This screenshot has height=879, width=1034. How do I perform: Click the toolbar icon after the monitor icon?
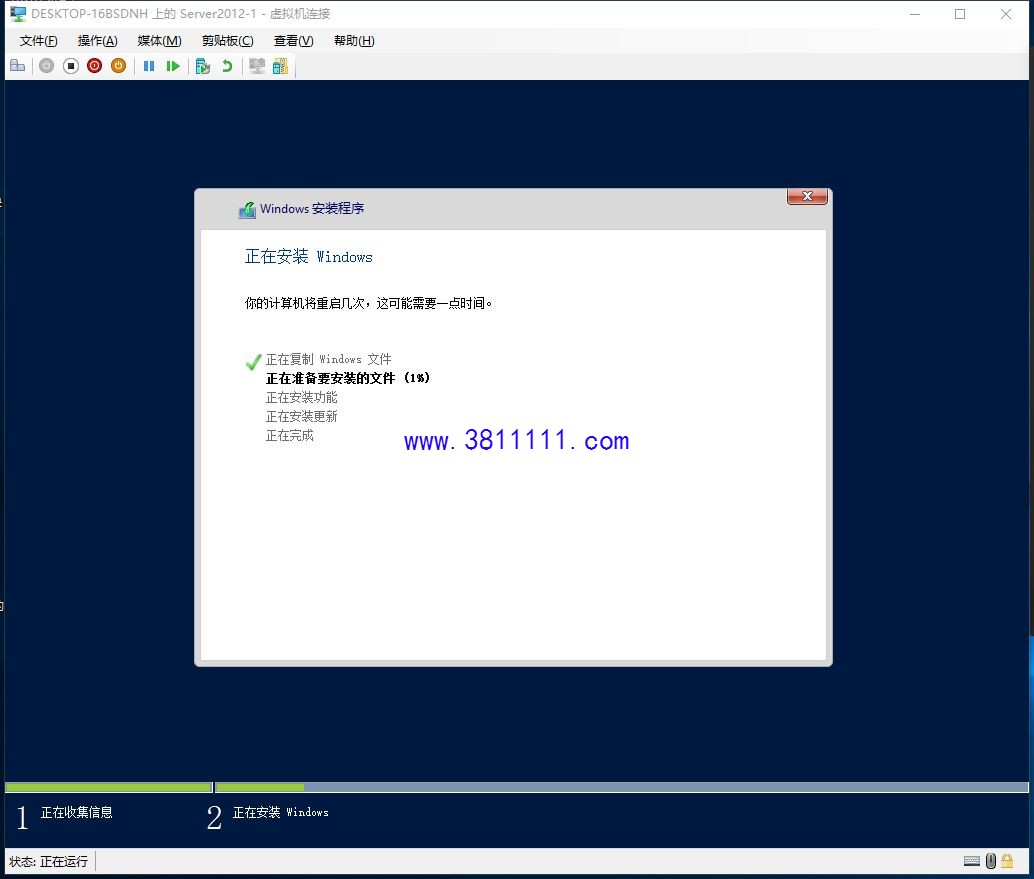280,66
